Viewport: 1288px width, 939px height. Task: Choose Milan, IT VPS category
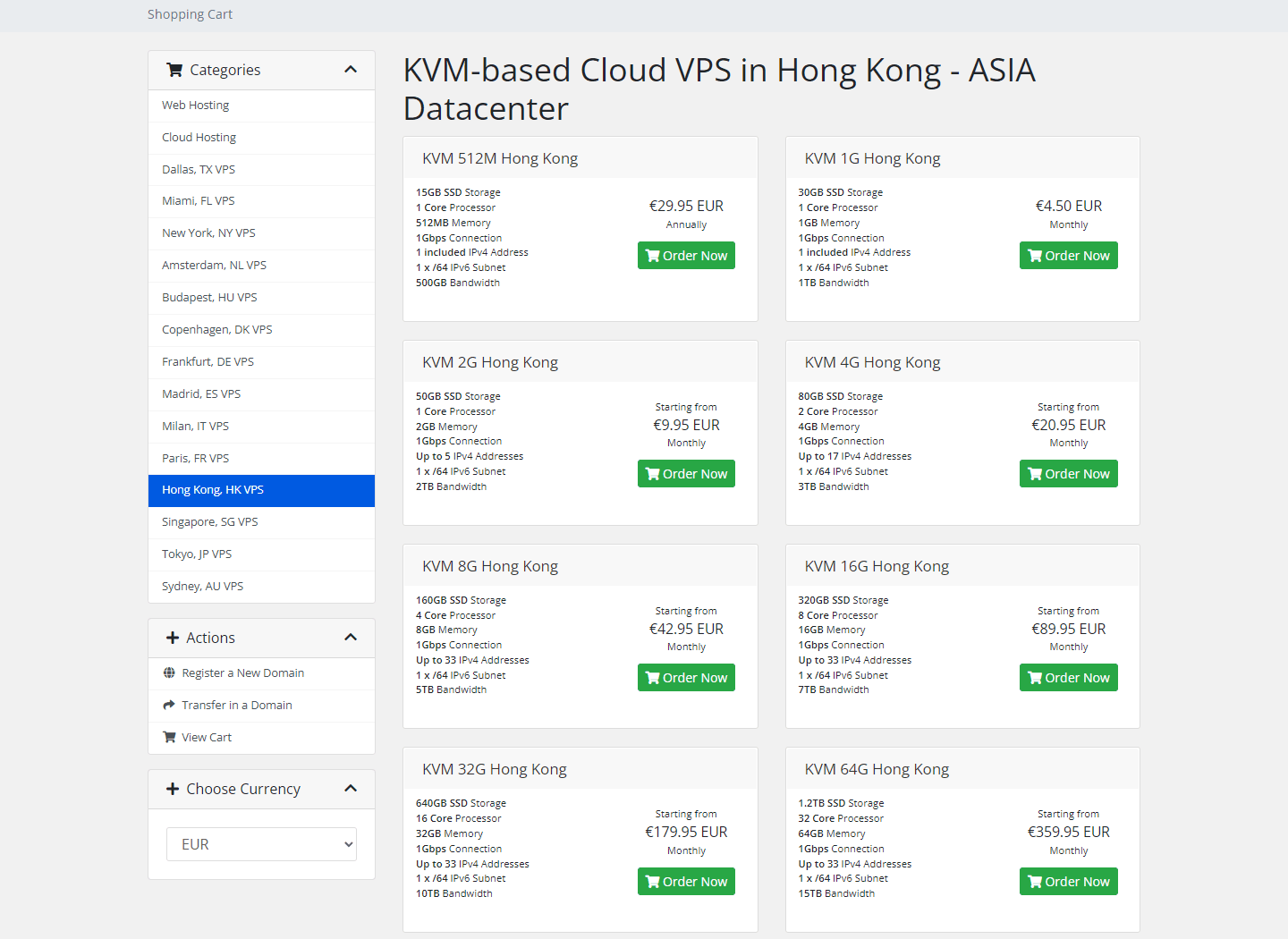coord(261,427)
